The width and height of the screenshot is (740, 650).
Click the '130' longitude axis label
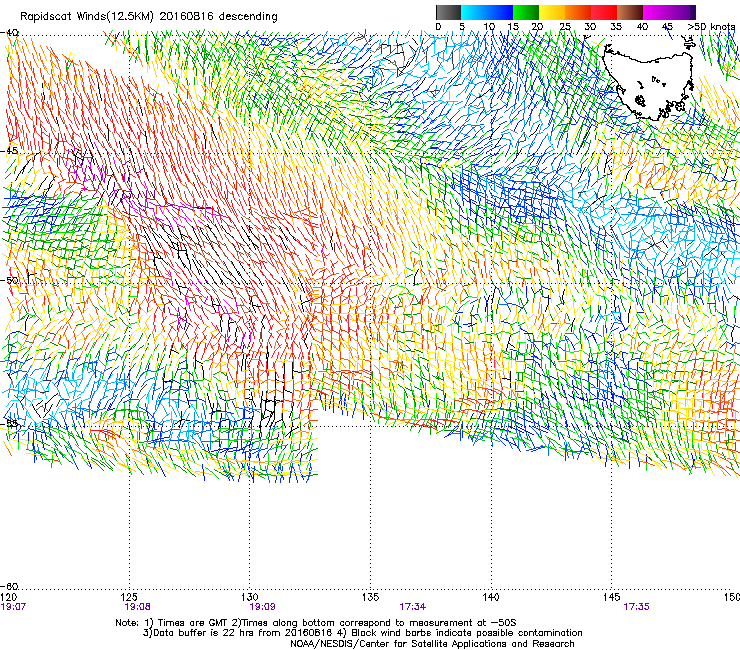point(250,597)
